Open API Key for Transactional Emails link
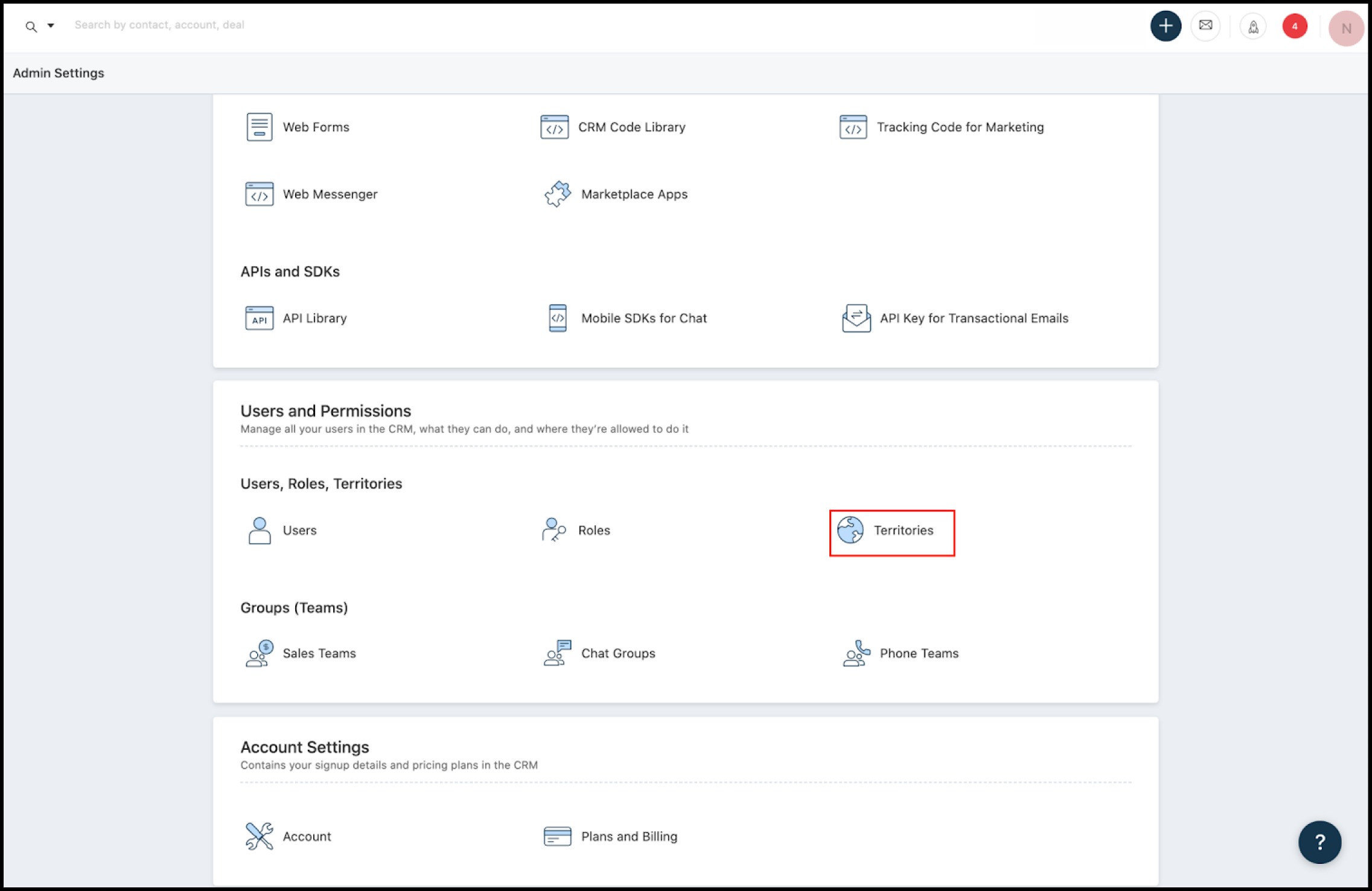The height and width of the screenshot is (891, 1372). coord(974,318)
